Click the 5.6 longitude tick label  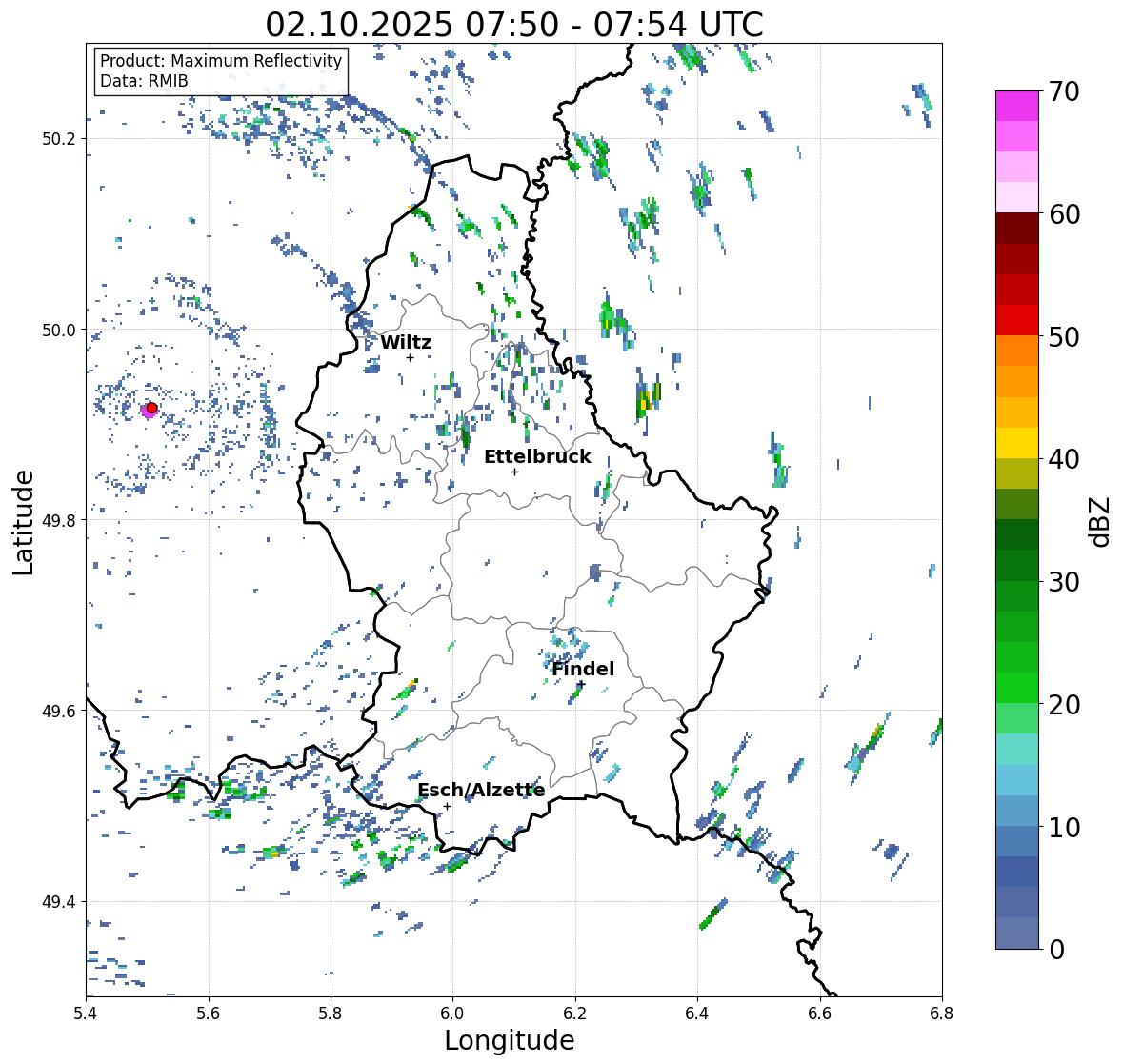(x=209, y=1014)
